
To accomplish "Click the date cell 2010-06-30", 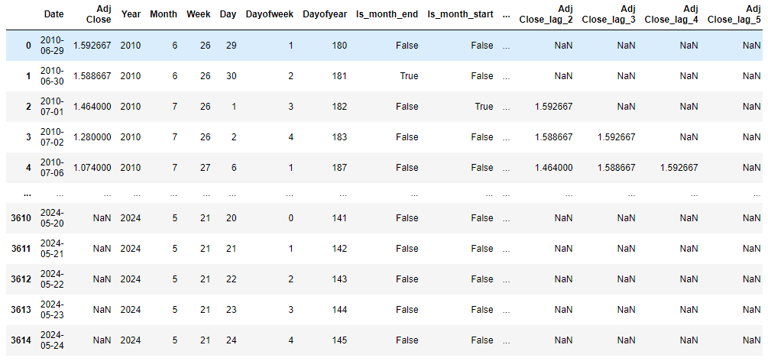I will pos(52,76).
